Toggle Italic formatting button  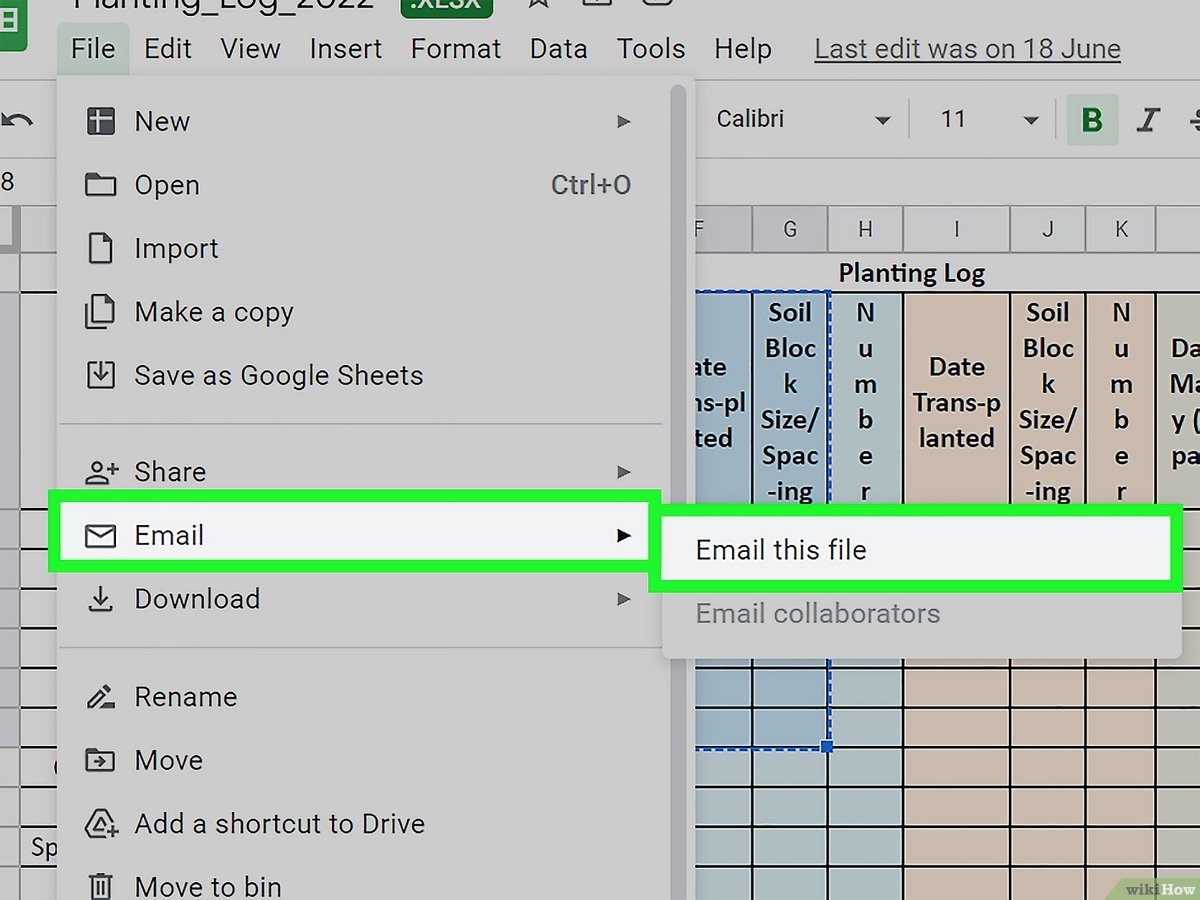click(1148, 120)
